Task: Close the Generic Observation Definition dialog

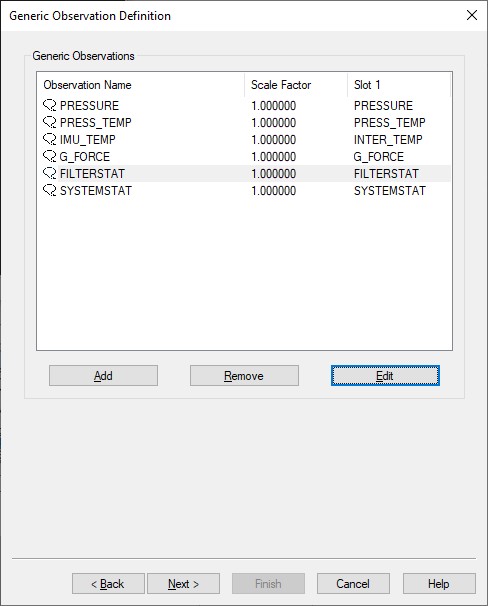Action: 472,15
